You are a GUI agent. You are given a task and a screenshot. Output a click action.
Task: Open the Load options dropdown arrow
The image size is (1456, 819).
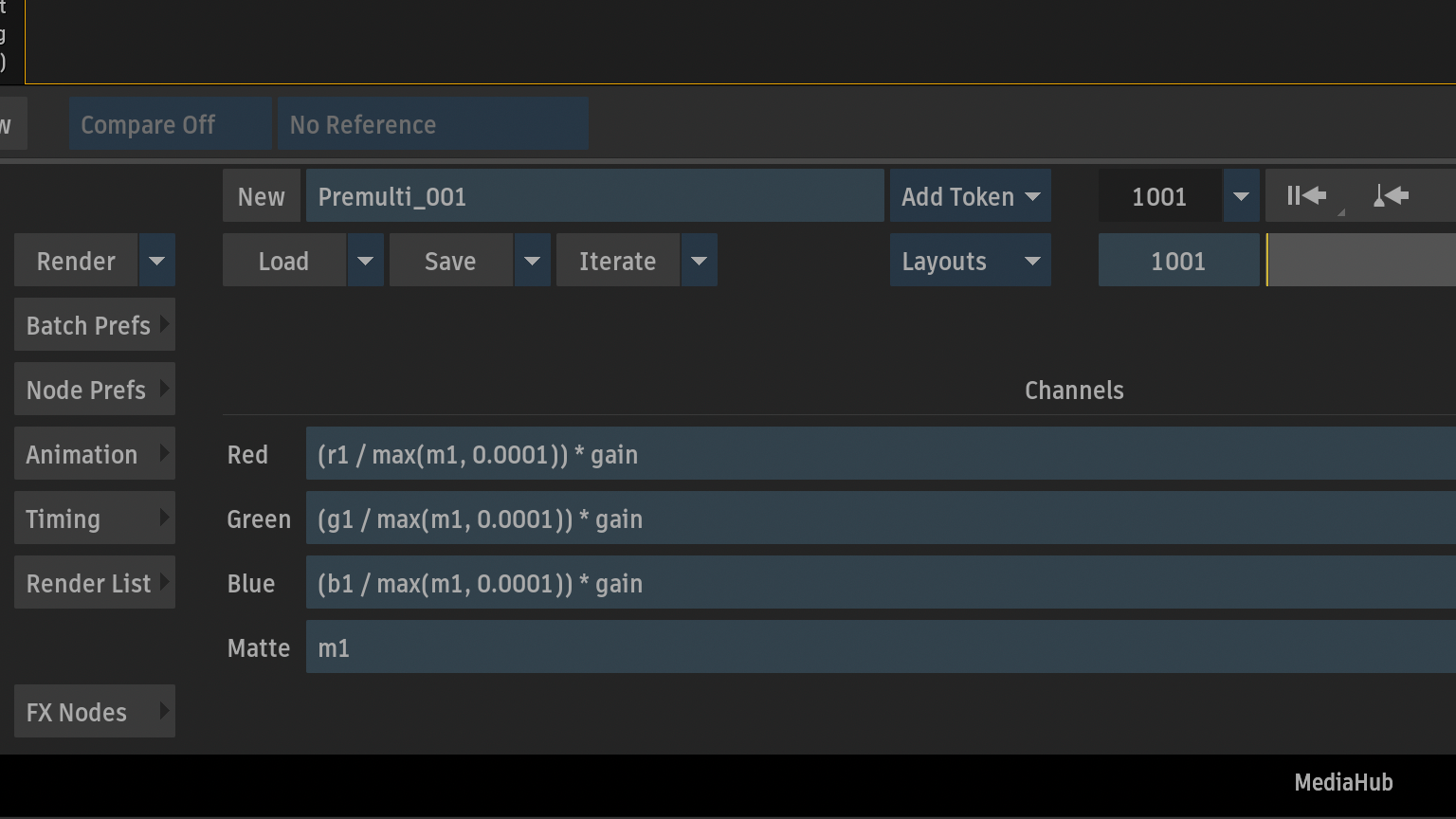click(x=366, y=261)
